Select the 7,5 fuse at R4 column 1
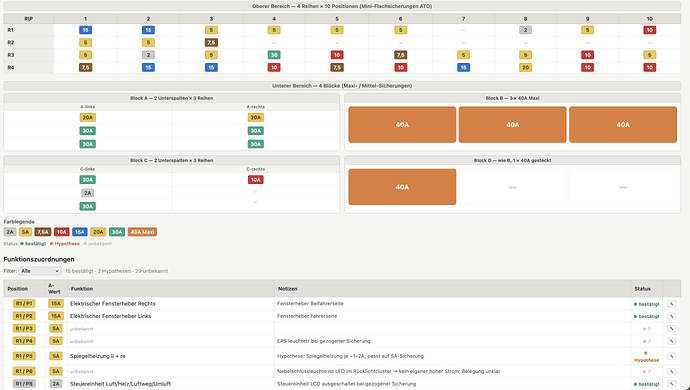The height and width of the screenshot is (390, 690). 85,67
